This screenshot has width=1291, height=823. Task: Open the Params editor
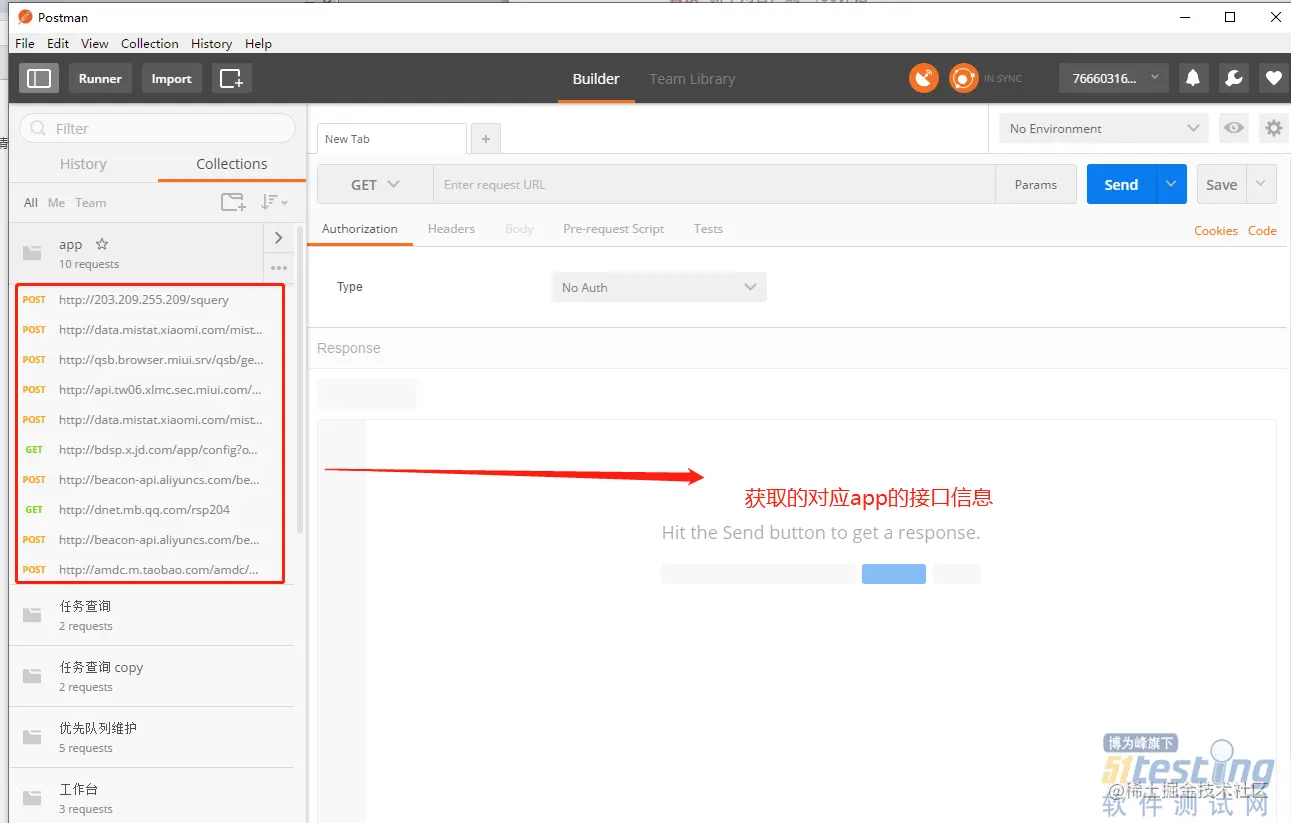coord(1036,184)
